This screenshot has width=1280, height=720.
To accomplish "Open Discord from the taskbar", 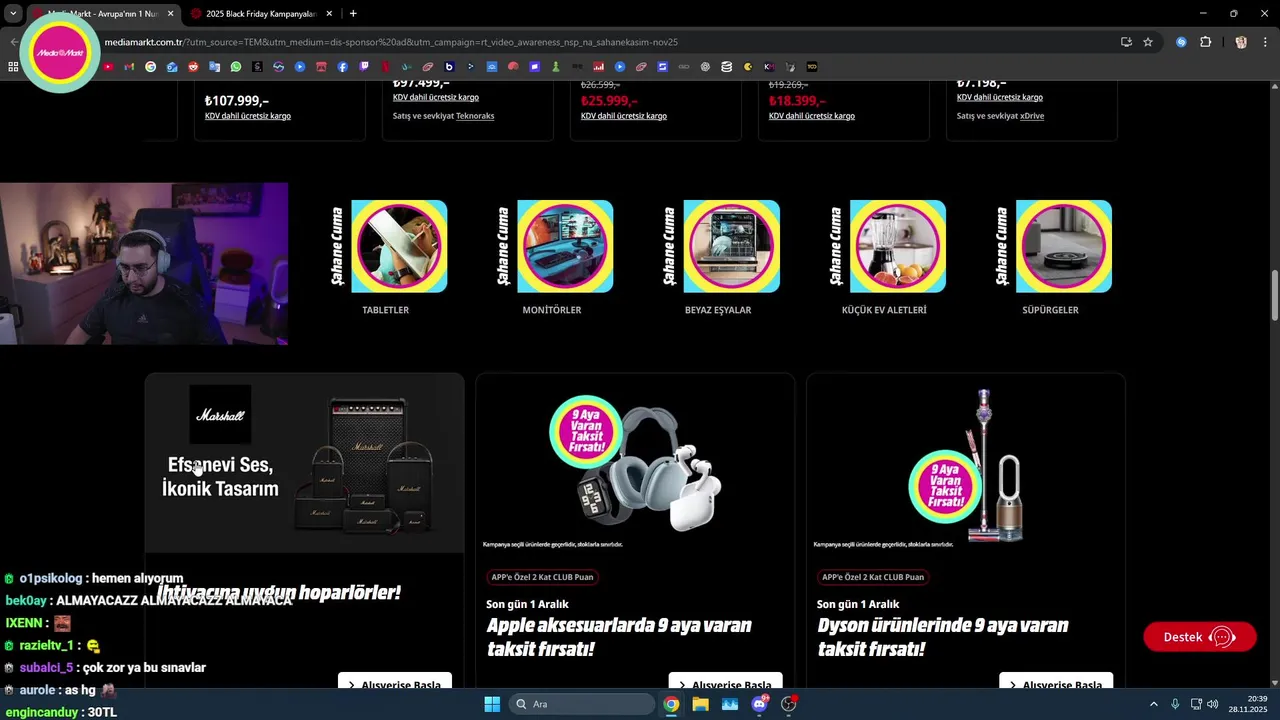I will (x=759, y=704).
